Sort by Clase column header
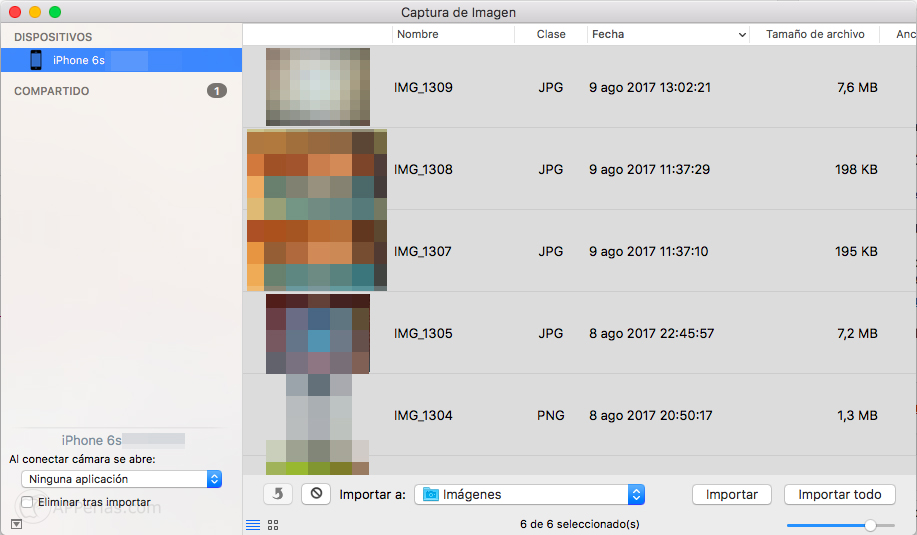This screenshot has width=917, height=535. pos(551,34)
